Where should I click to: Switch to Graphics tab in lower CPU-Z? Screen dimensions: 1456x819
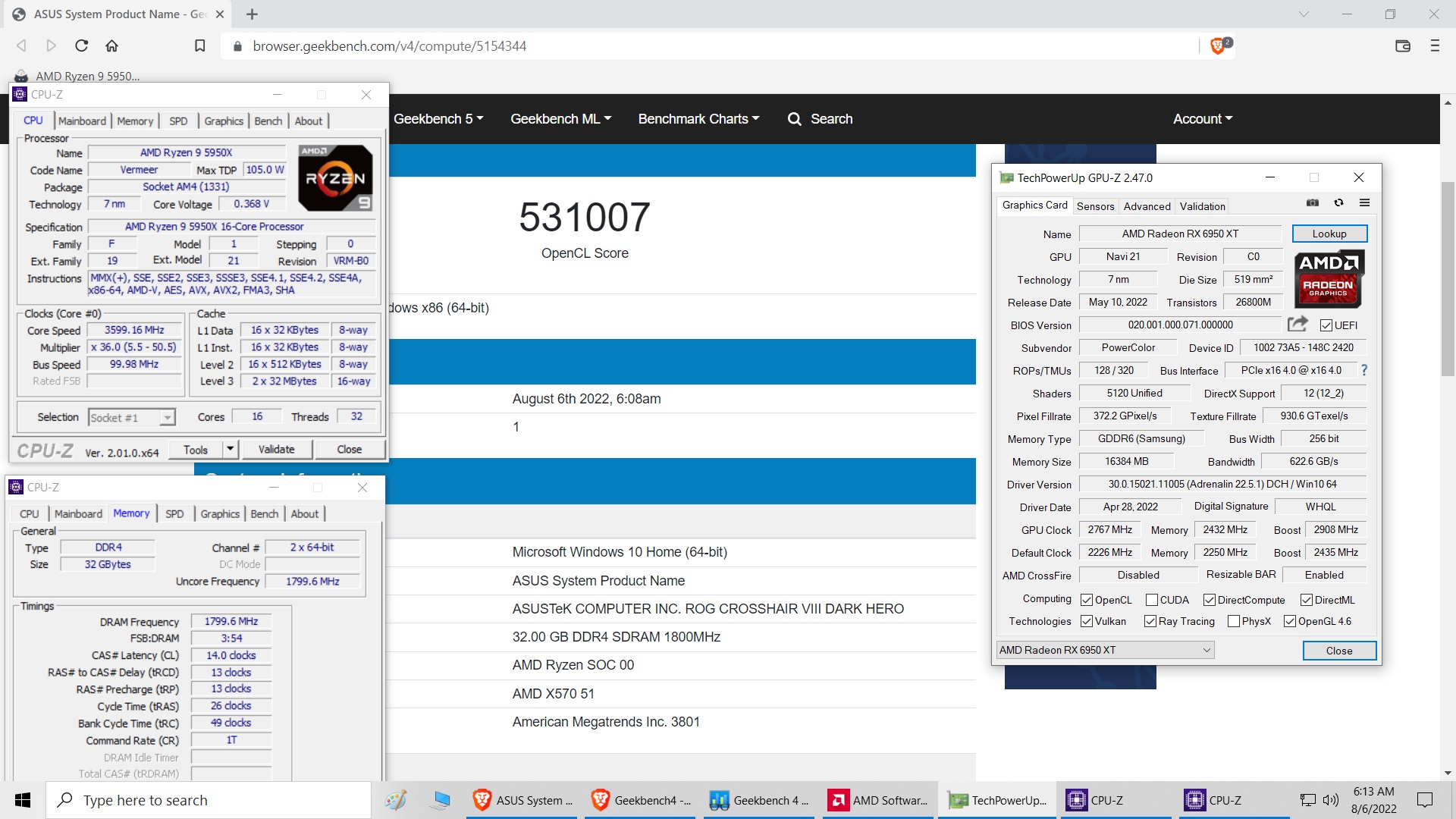[x=220, y=513]
